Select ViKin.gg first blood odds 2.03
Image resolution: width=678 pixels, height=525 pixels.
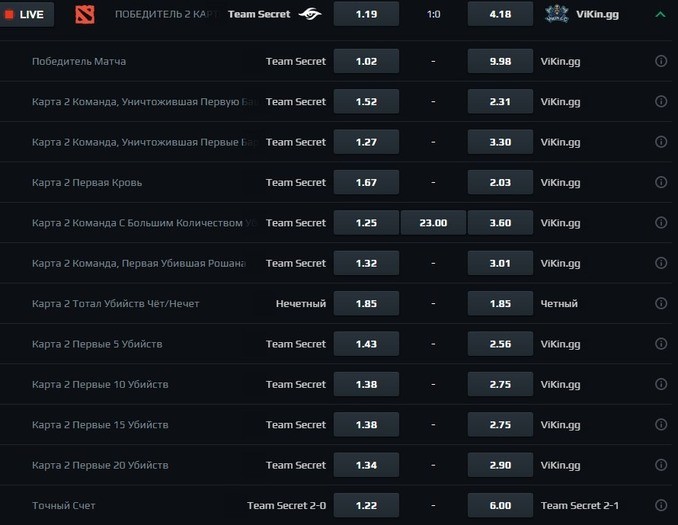click(x=500, y=182)
